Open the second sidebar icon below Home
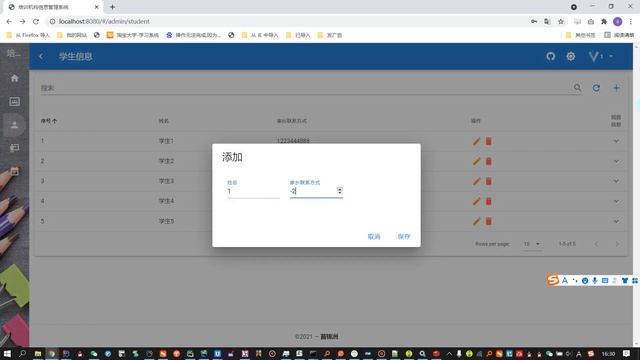This screenshot has width=640, height=360. click(x=15, y=101)
